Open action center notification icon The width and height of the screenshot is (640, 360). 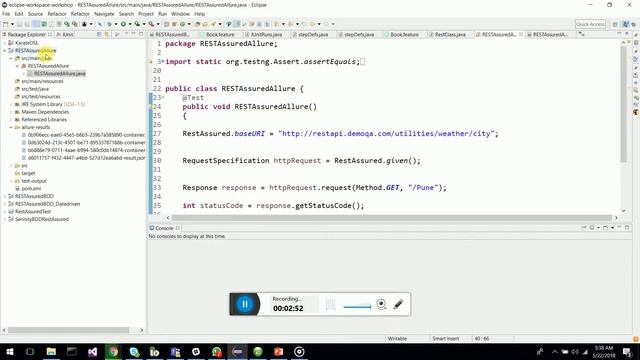(627, 351)
